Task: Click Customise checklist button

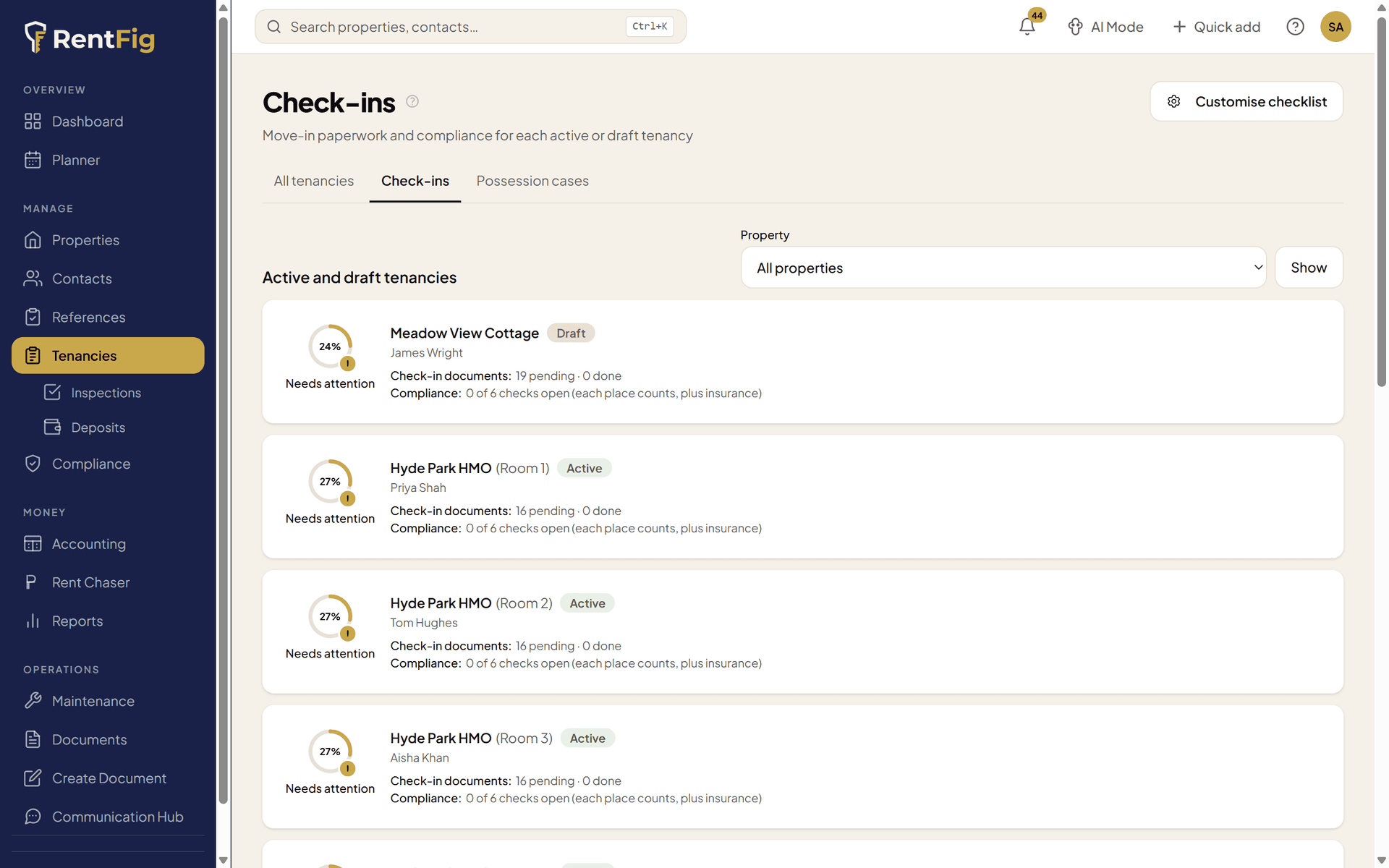Action: tap(1246, 101)
